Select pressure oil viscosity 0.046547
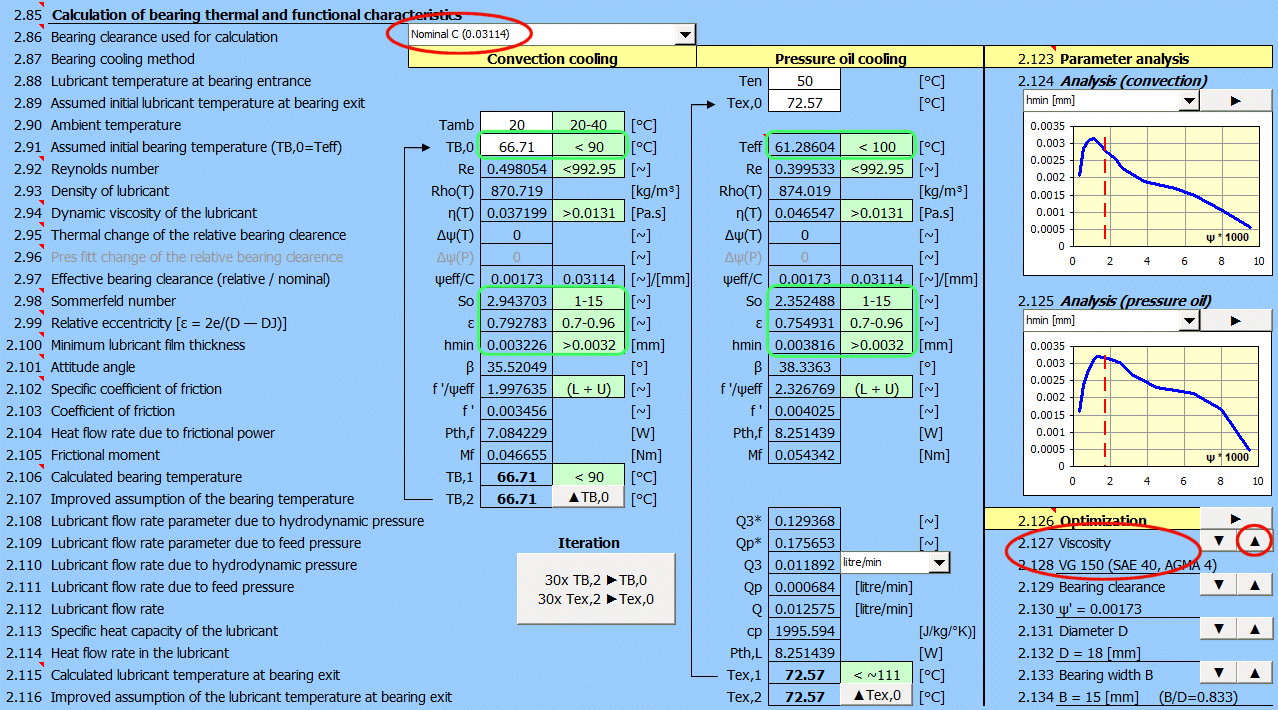The image size is (1278, 710). [804, 212]
